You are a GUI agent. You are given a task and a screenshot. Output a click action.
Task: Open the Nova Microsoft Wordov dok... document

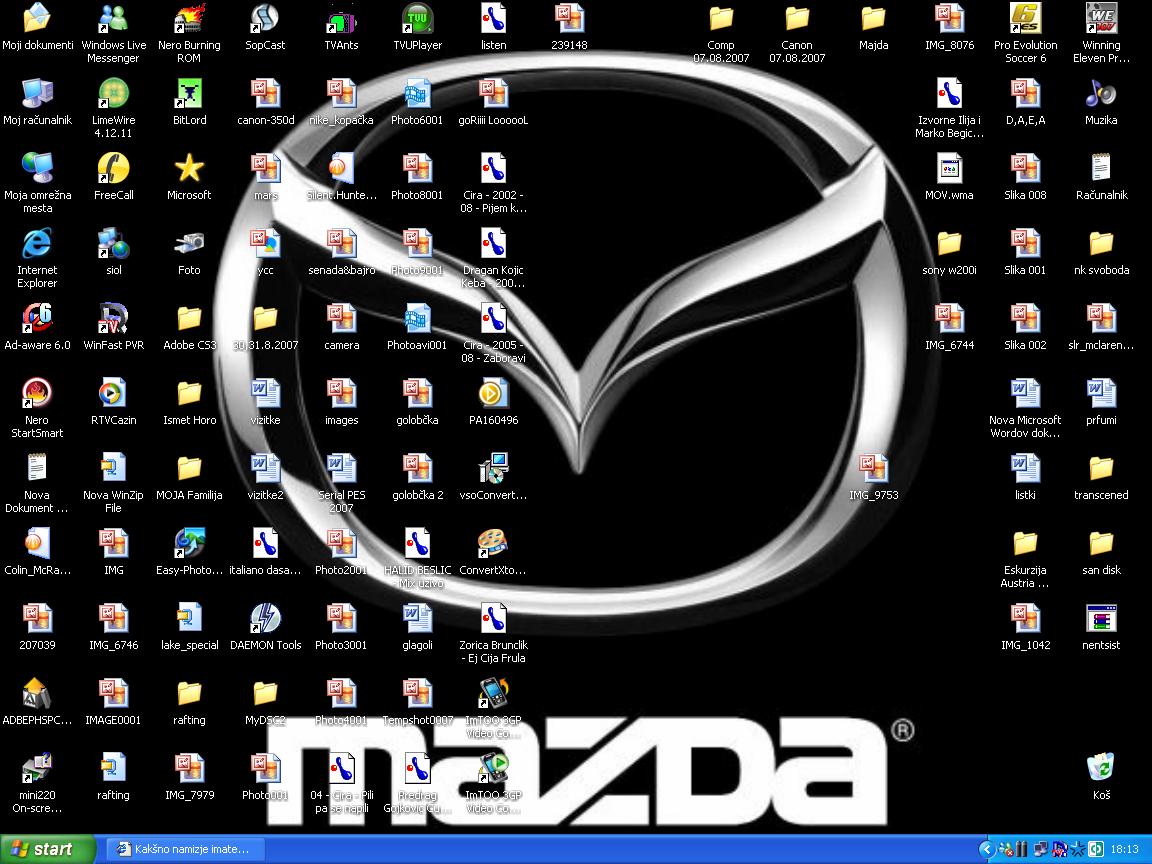1026,394
